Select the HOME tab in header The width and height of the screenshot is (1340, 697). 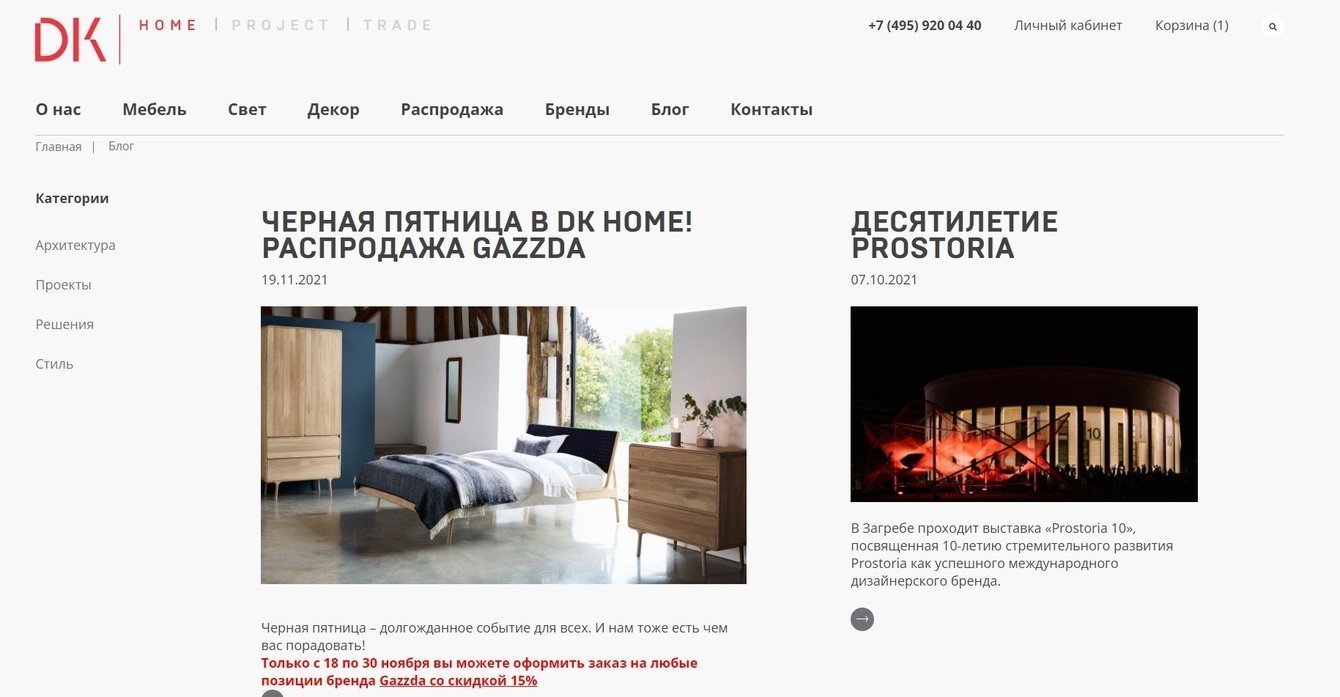168,25
